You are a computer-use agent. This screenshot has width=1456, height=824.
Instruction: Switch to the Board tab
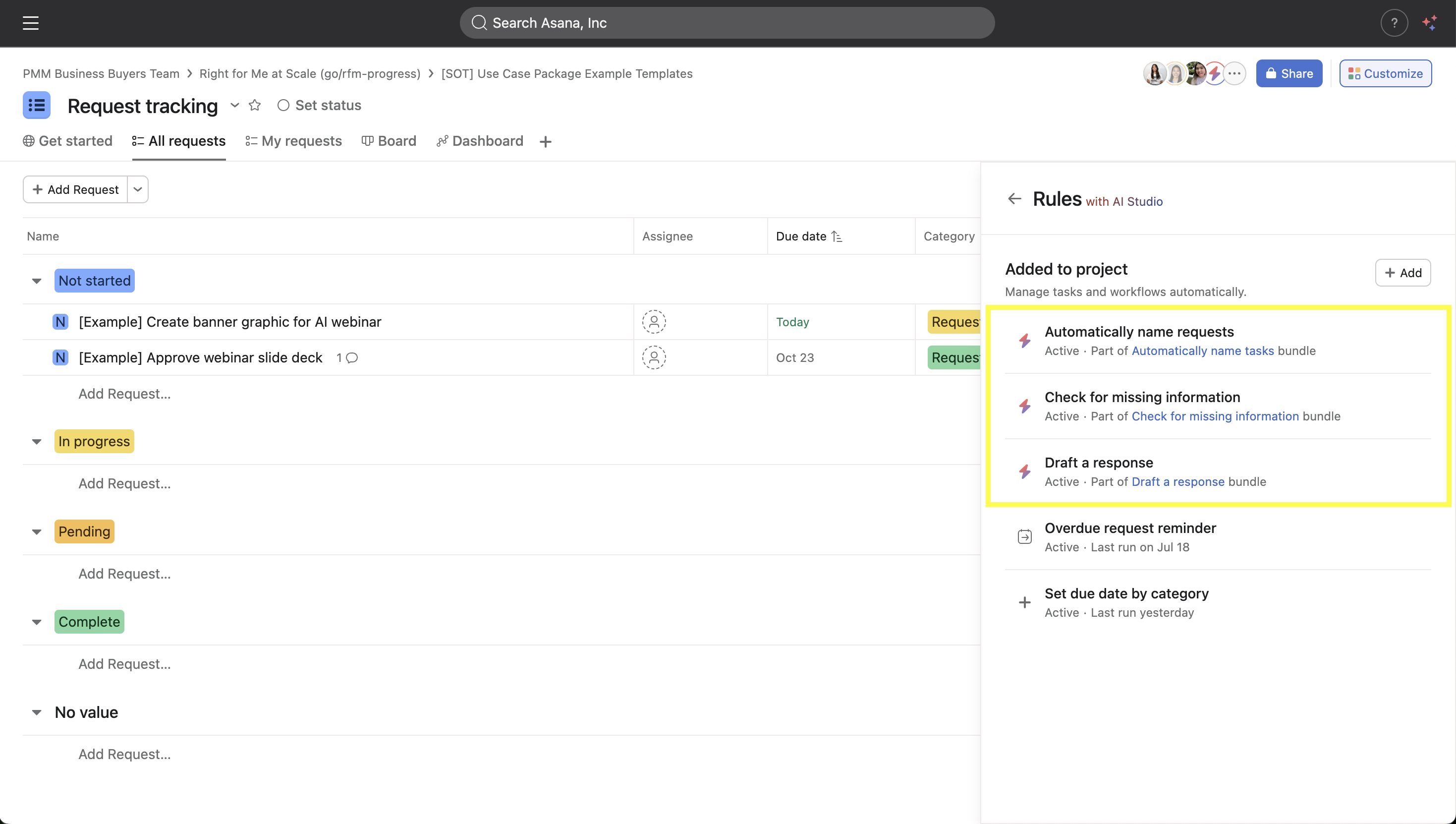tap(389, 141)
